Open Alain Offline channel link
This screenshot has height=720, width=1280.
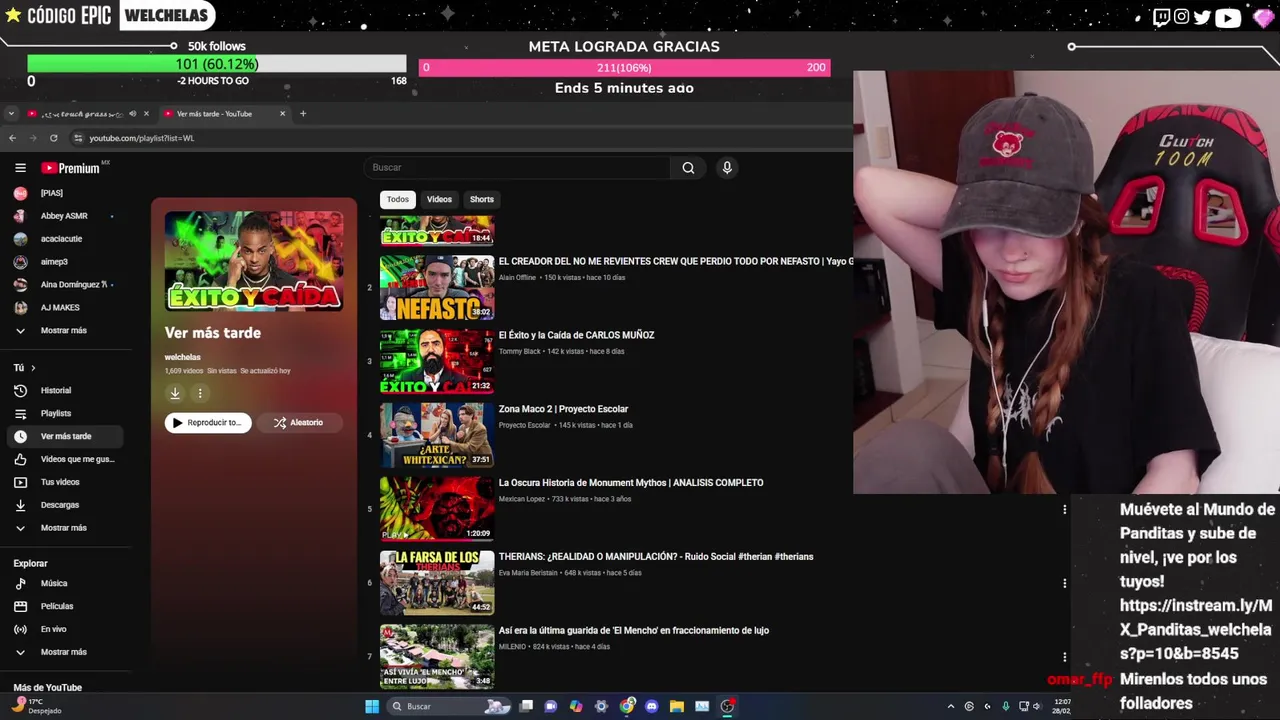coord(517,277)
